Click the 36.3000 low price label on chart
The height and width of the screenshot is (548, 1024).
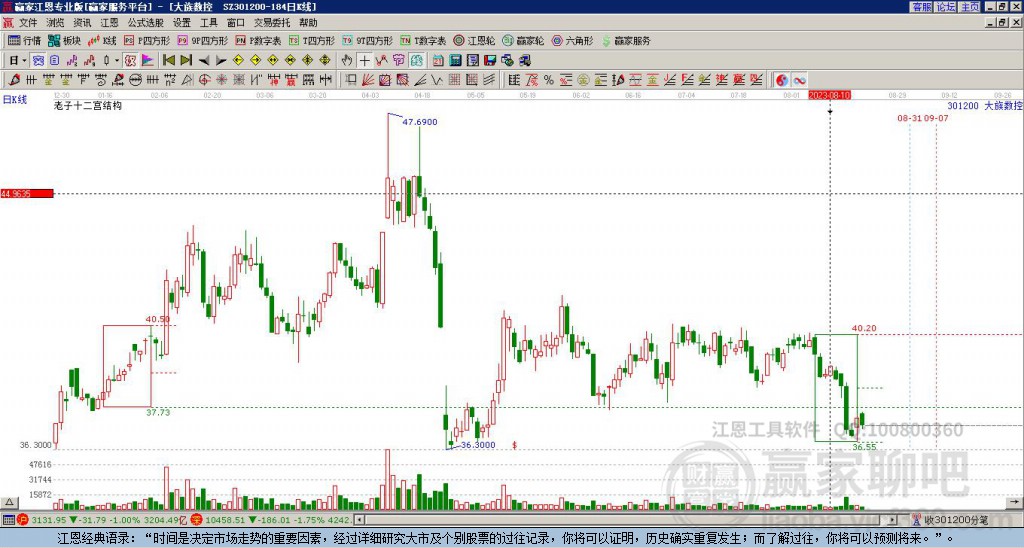pos(478,445)
